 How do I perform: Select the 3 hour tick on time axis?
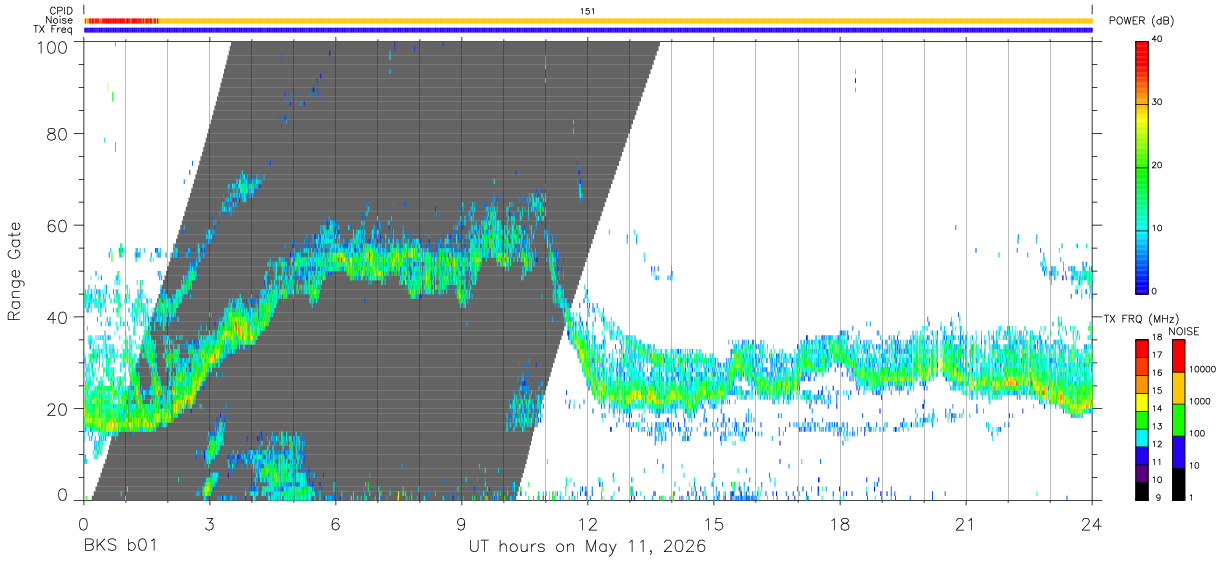[209, 524]
